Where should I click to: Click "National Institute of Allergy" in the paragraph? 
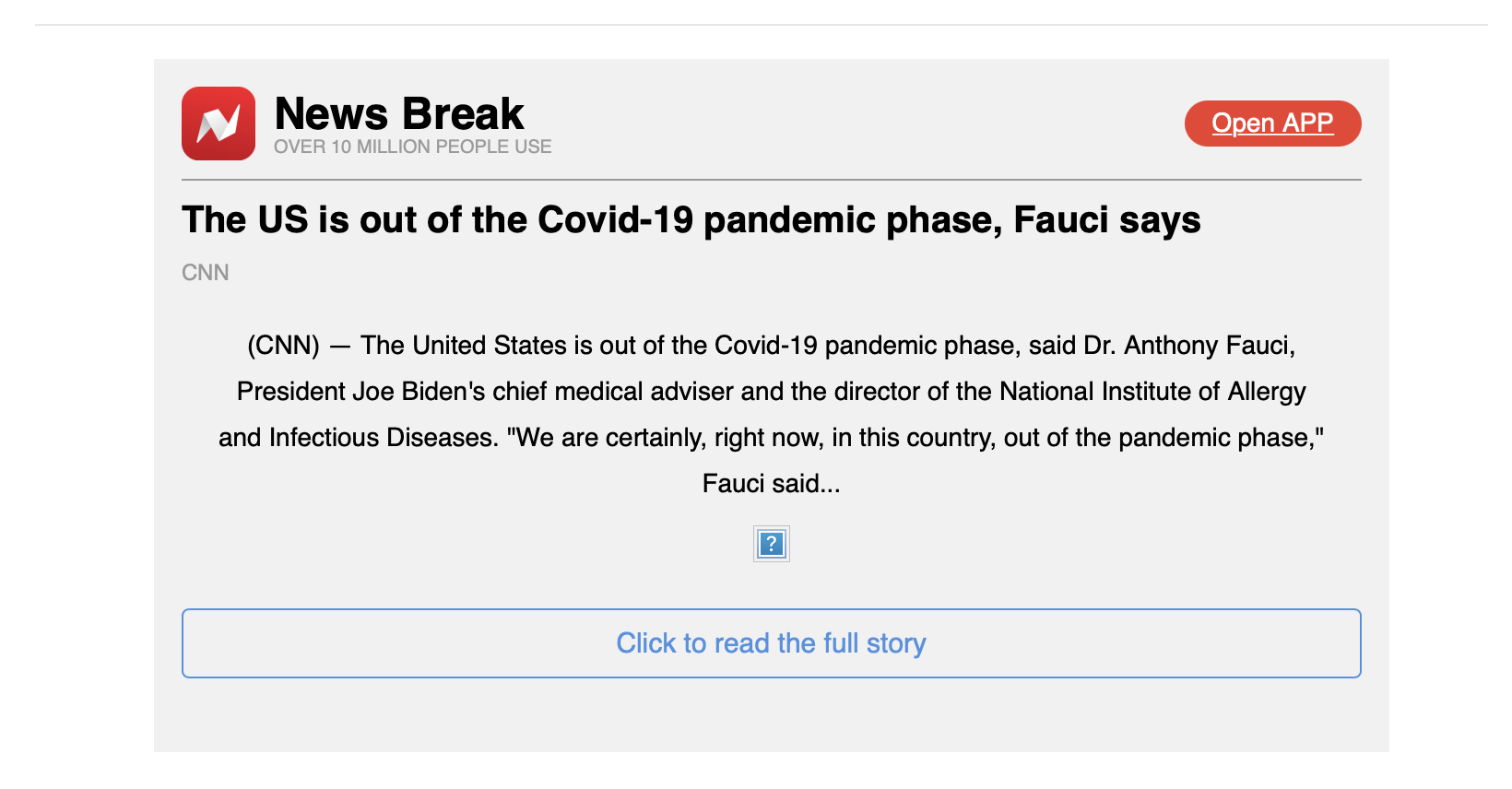click(1152, 392)
